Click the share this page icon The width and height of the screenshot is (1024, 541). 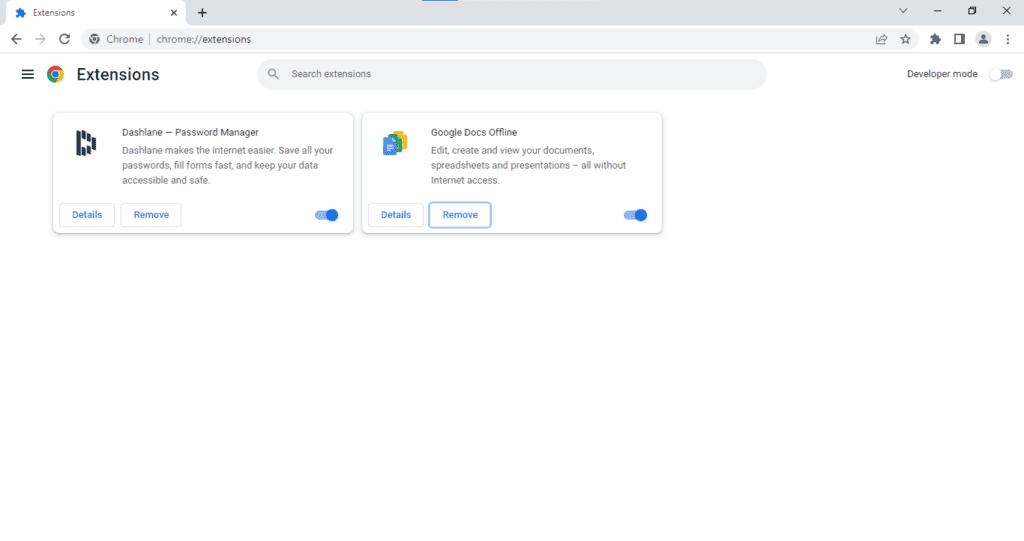882,39
